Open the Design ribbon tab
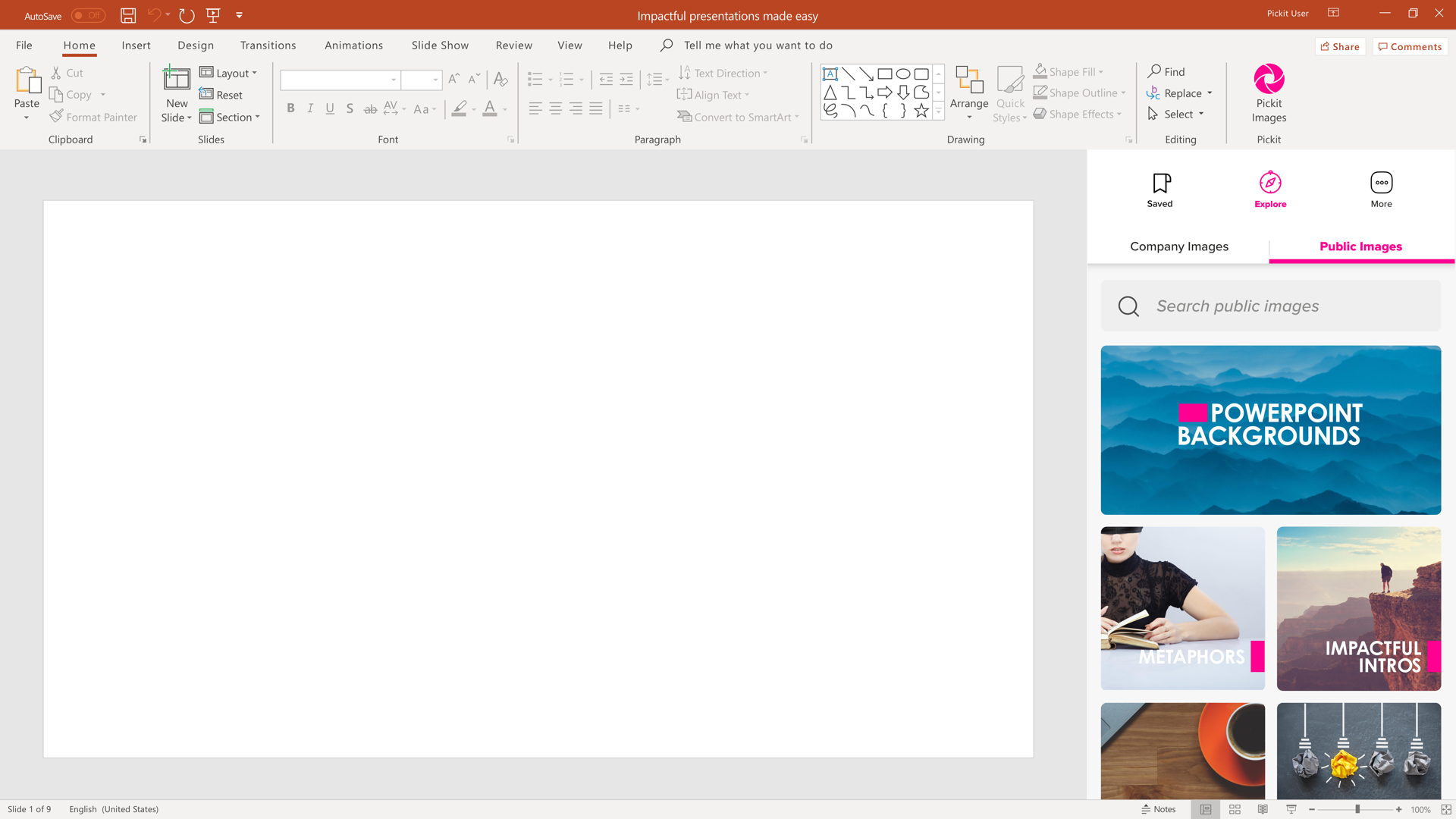Viewport: 1456px width, 819px height. 196,45
